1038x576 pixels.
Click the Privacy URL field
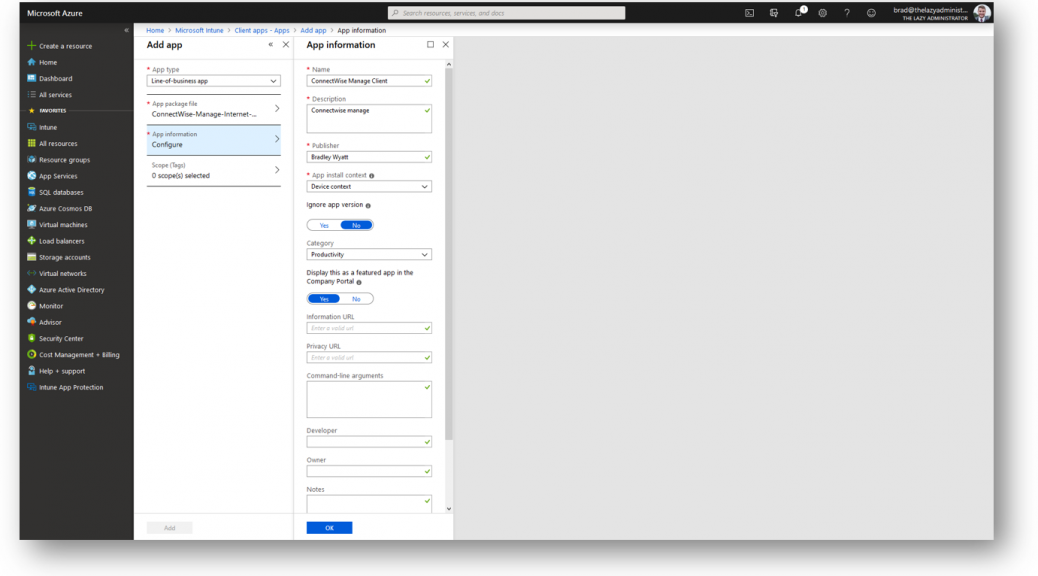[369, 358]
